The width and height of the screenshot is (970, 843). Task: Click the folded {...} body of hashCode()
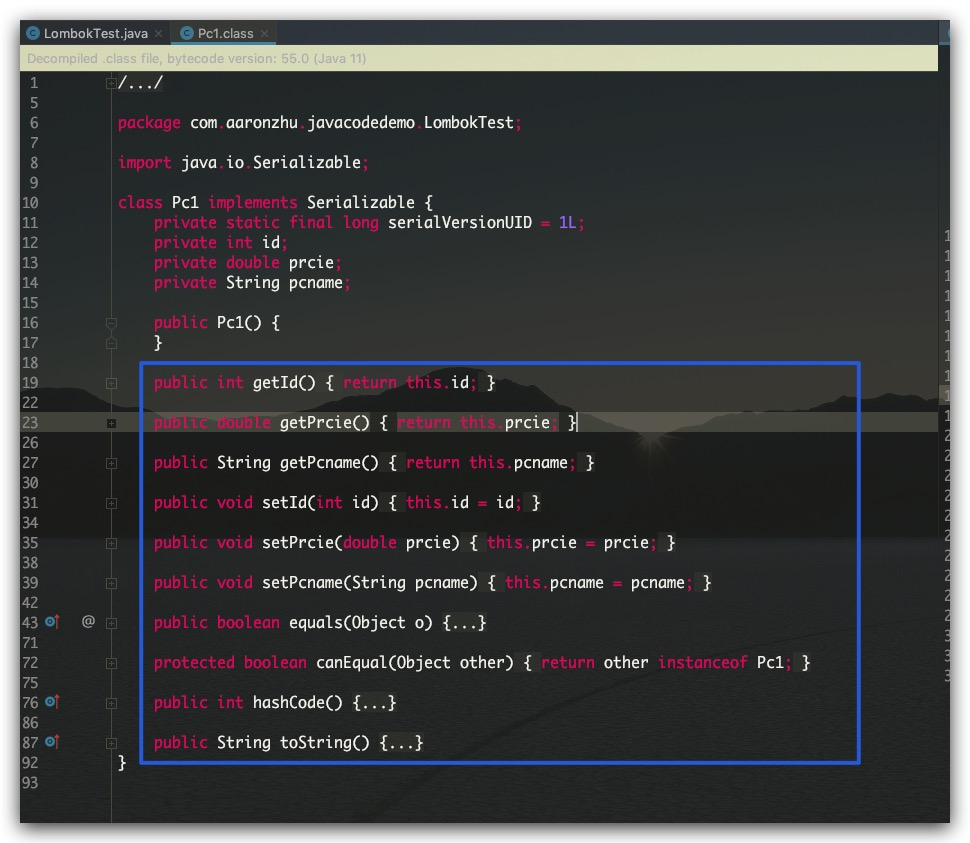pos(374,703)
